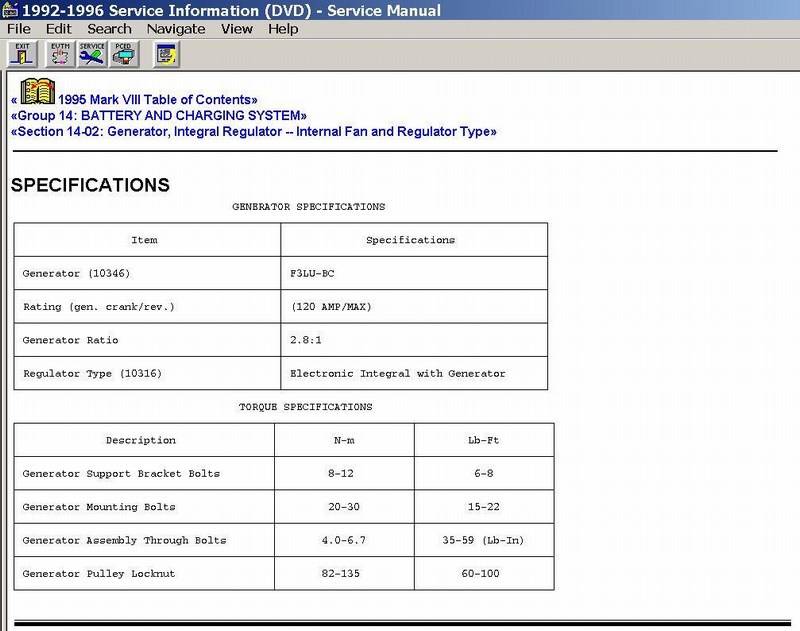The image size is (800, 631).
Task: Select 'Generator Assembly Through Bolts' row label
Action: (124, 540)
